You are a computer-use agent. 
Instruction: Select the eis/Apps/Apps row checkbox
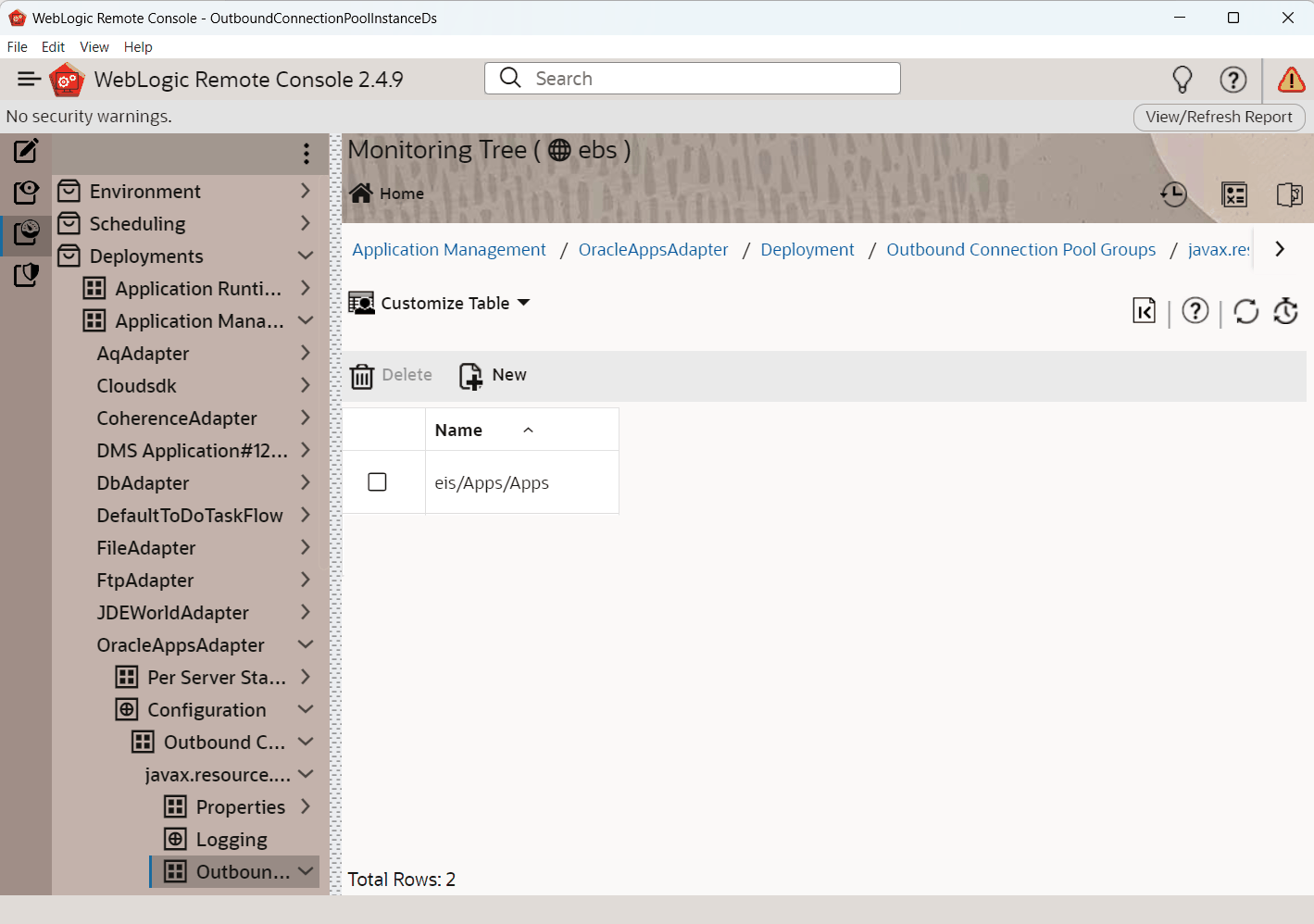pos(377,481)
